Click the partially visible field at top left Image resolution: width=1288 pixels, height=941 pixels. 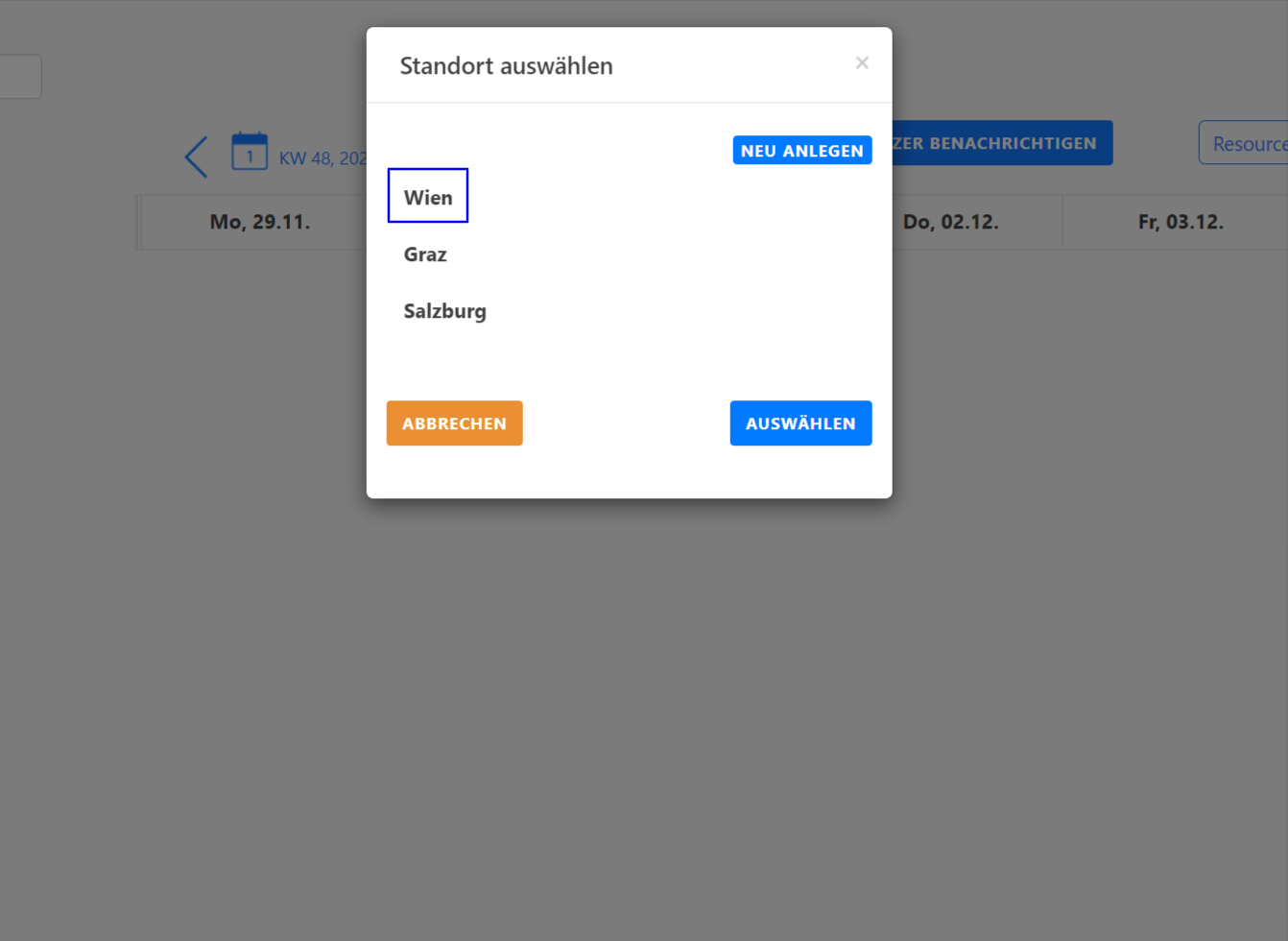pos(19,77)
